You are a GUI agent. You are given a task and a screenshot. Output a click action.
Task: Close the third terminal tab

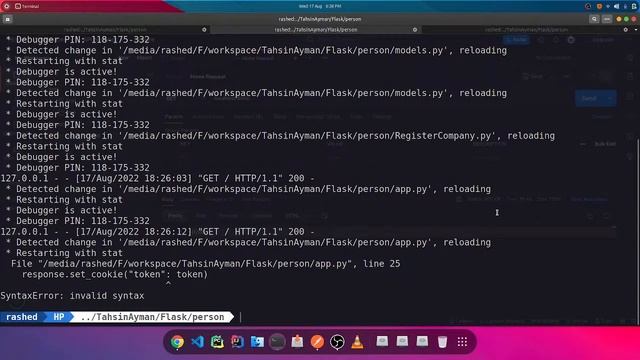[x=626, y=30]
